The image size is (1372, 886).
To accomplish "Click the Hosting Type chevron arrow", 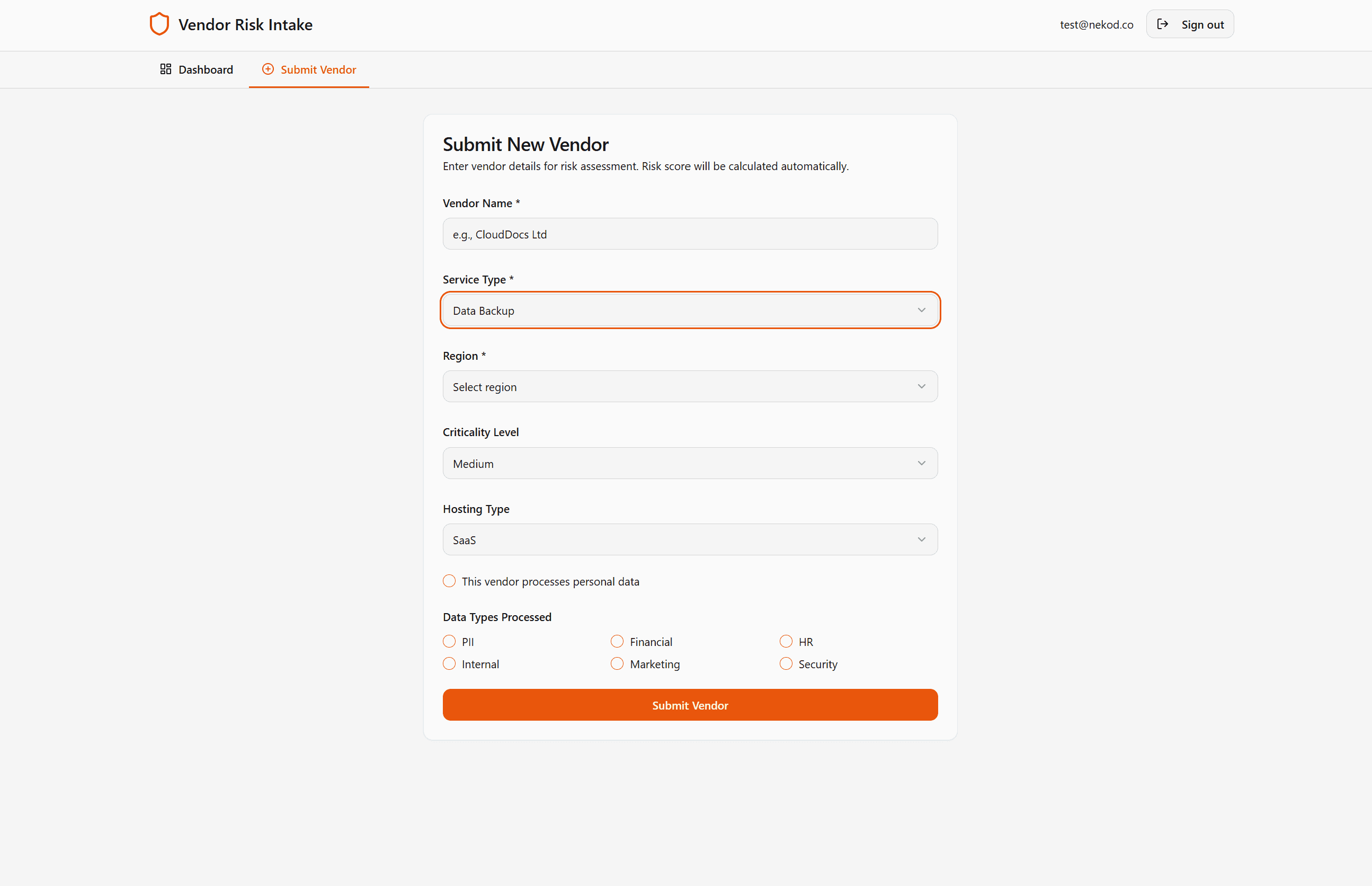I will (x=921, y=539).
